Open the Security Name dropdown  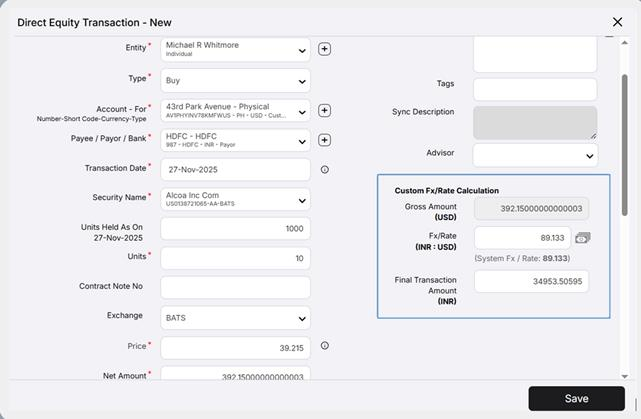235,200
